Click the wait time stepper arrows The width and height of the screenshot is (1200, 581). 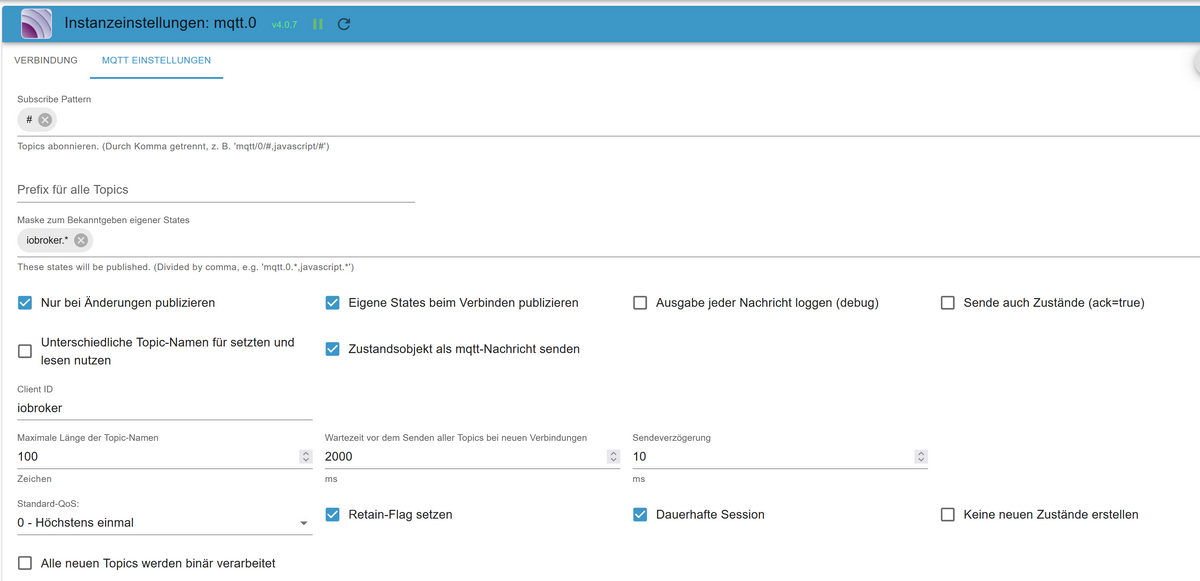pyautogui.click(x=613, y=456)
